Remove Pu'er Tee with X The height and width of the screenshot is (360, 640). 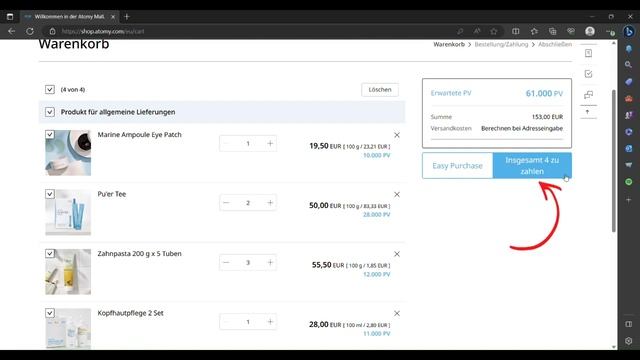[397, 195]
